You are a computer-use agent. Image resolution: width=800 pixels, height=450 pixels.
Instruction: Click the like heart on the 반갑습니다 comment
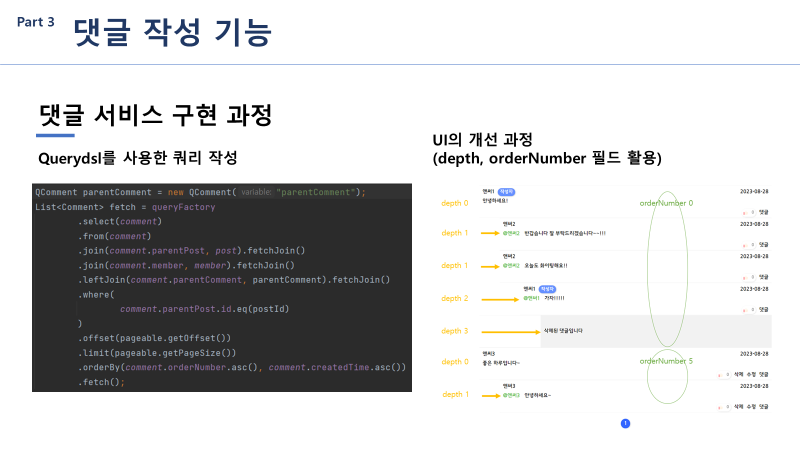click(745, 245)
